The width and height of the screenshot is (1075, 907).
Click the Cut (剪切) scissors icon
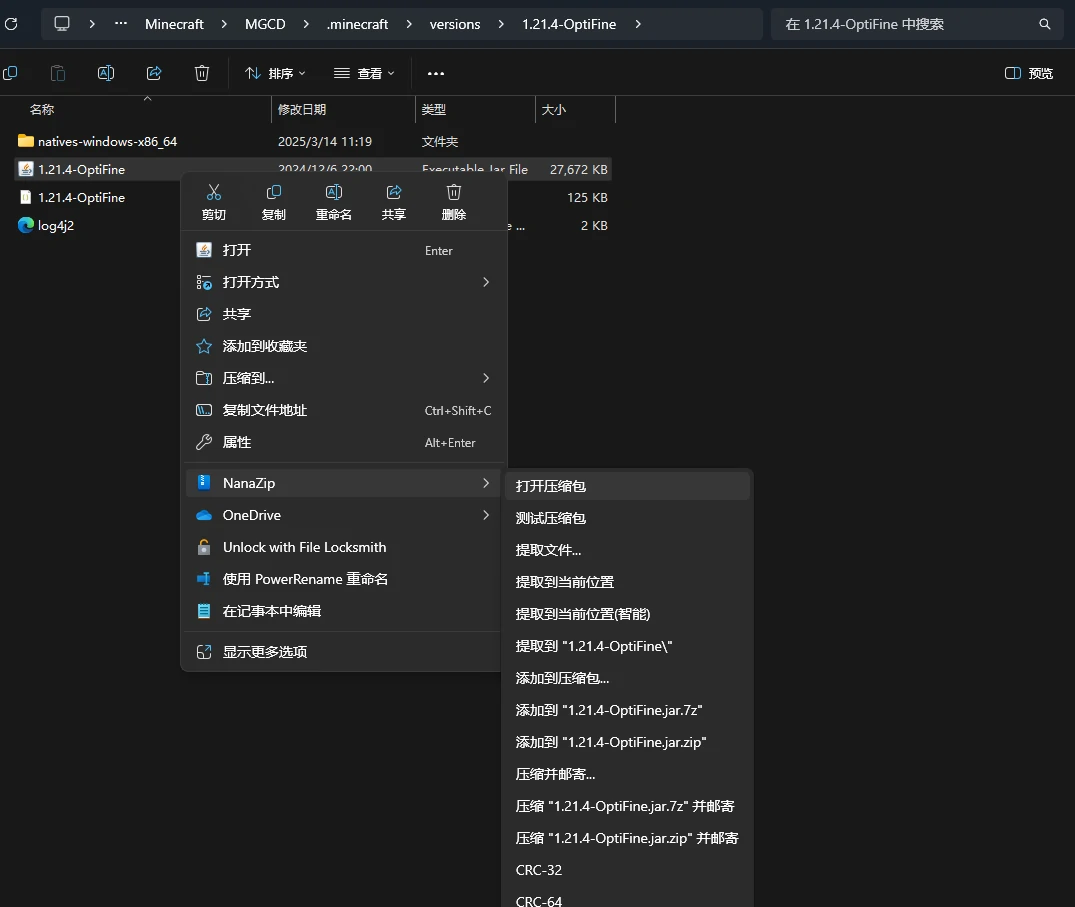coord(214,193)
